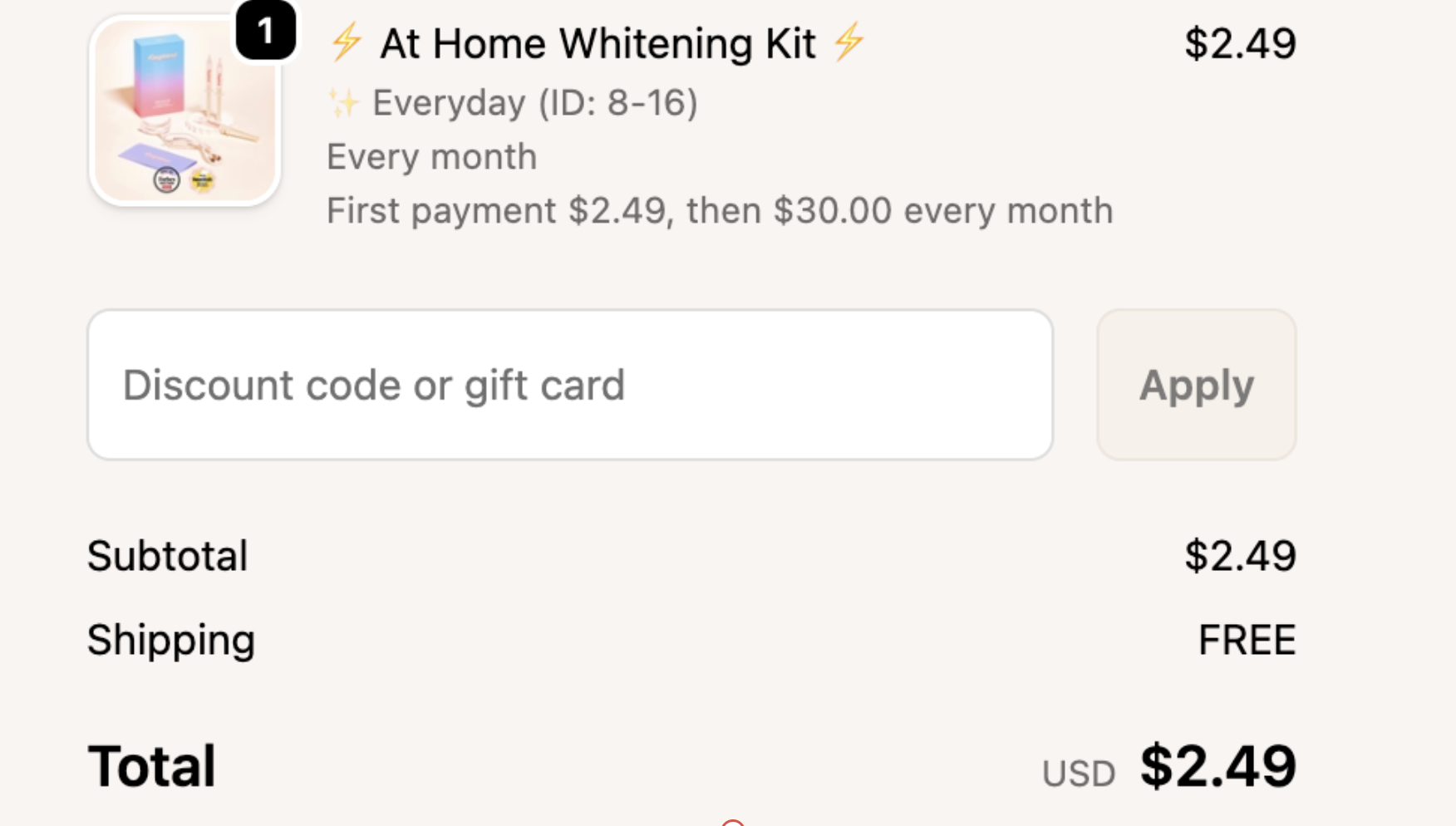Select the At Home Whitening Kit title

click(598, 43)
